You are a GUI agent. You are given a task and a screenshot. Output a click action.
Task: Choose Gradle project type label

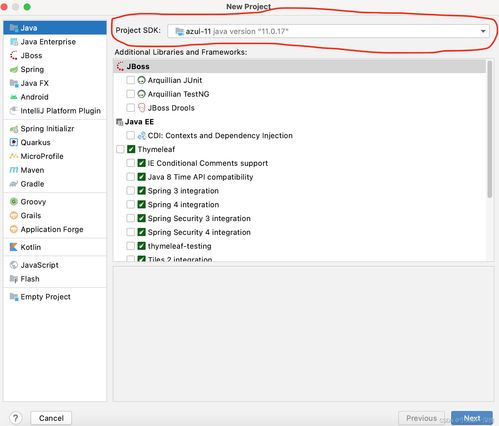point(32,184)
